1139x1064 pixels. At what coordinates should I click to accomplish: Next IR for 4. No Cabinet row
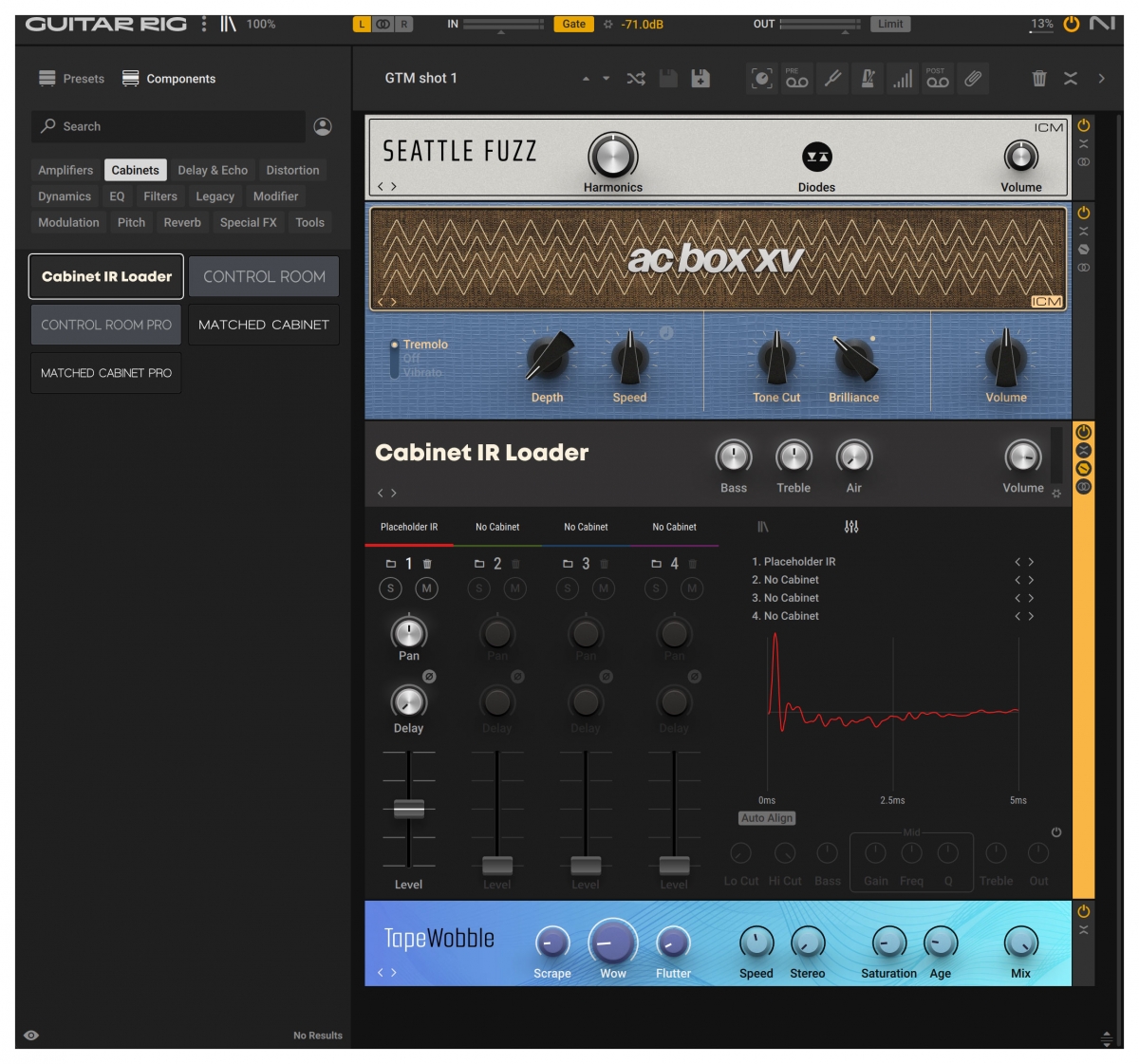1031,616
